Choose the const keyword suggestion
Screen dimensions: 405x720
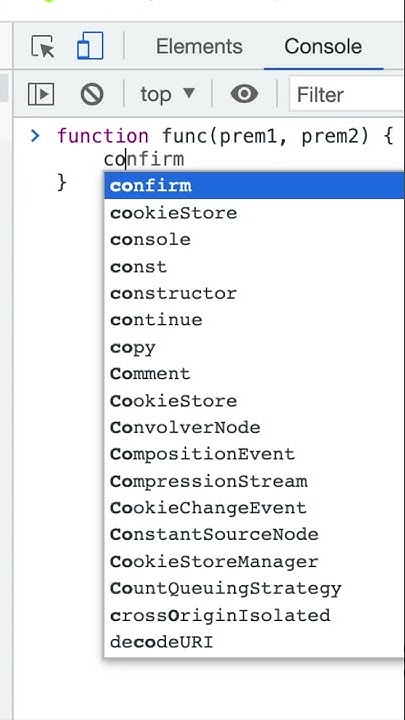pos(254,266)
